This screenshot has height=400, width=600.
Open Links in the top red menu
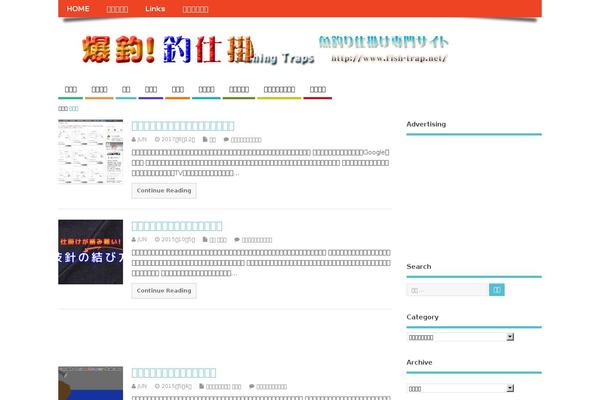[x=155, y=9]
